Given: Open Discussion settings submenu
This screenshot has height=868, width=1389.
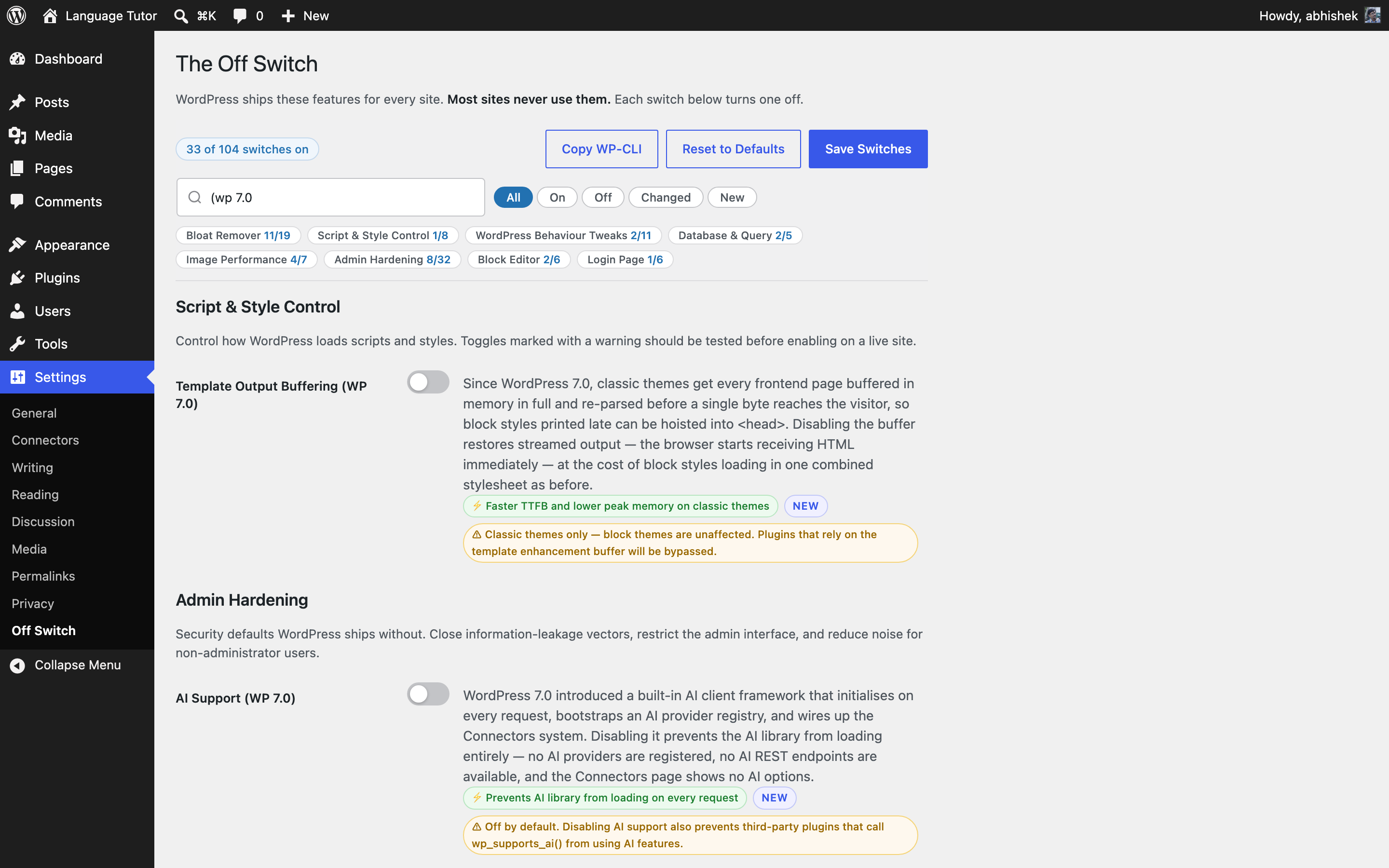Looking at the screenshot, I should click(x=43, y=522).
